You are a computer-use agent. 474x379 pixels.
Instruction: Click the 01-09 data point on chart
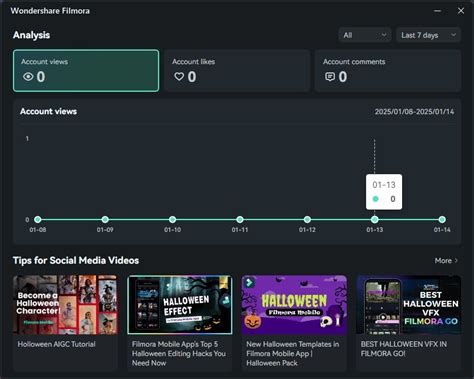tap(105, 219)
